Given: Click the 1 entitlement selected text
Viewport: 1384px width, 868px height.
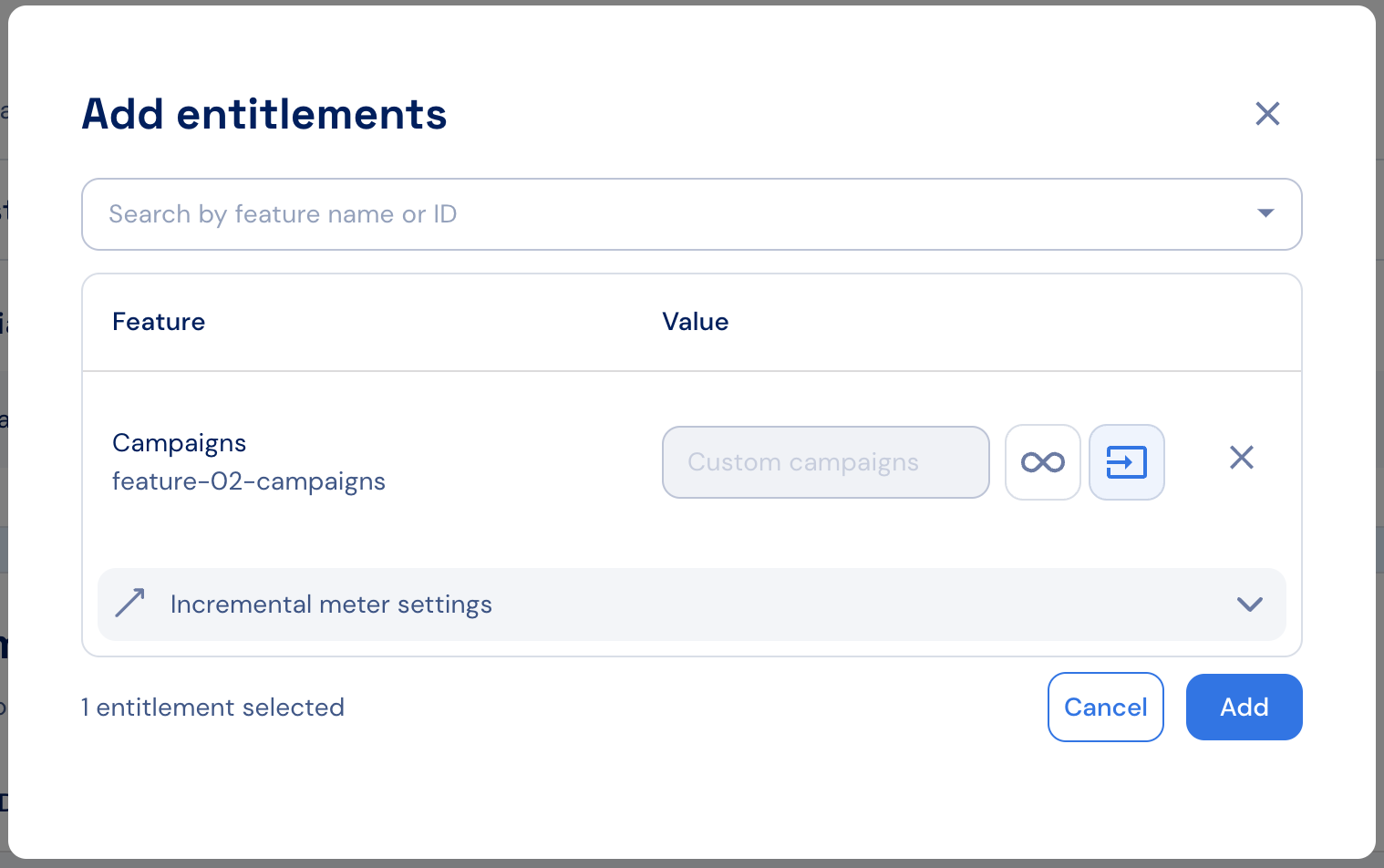Looking at the screenshot, I should 212,708.
